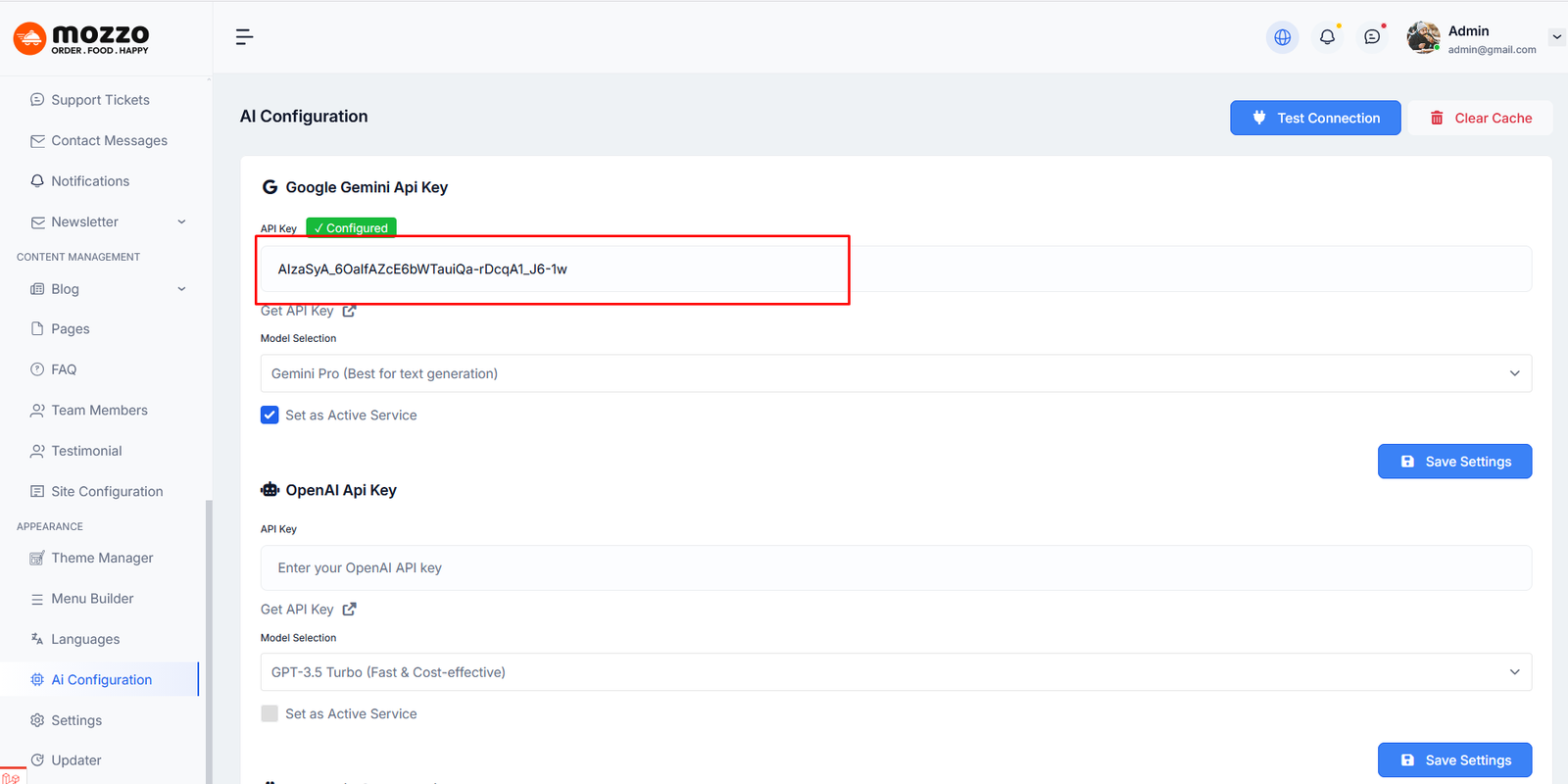Open the notifications bell icon in header
This screenshot has height=784, width=1568.
coord(1327,37)
